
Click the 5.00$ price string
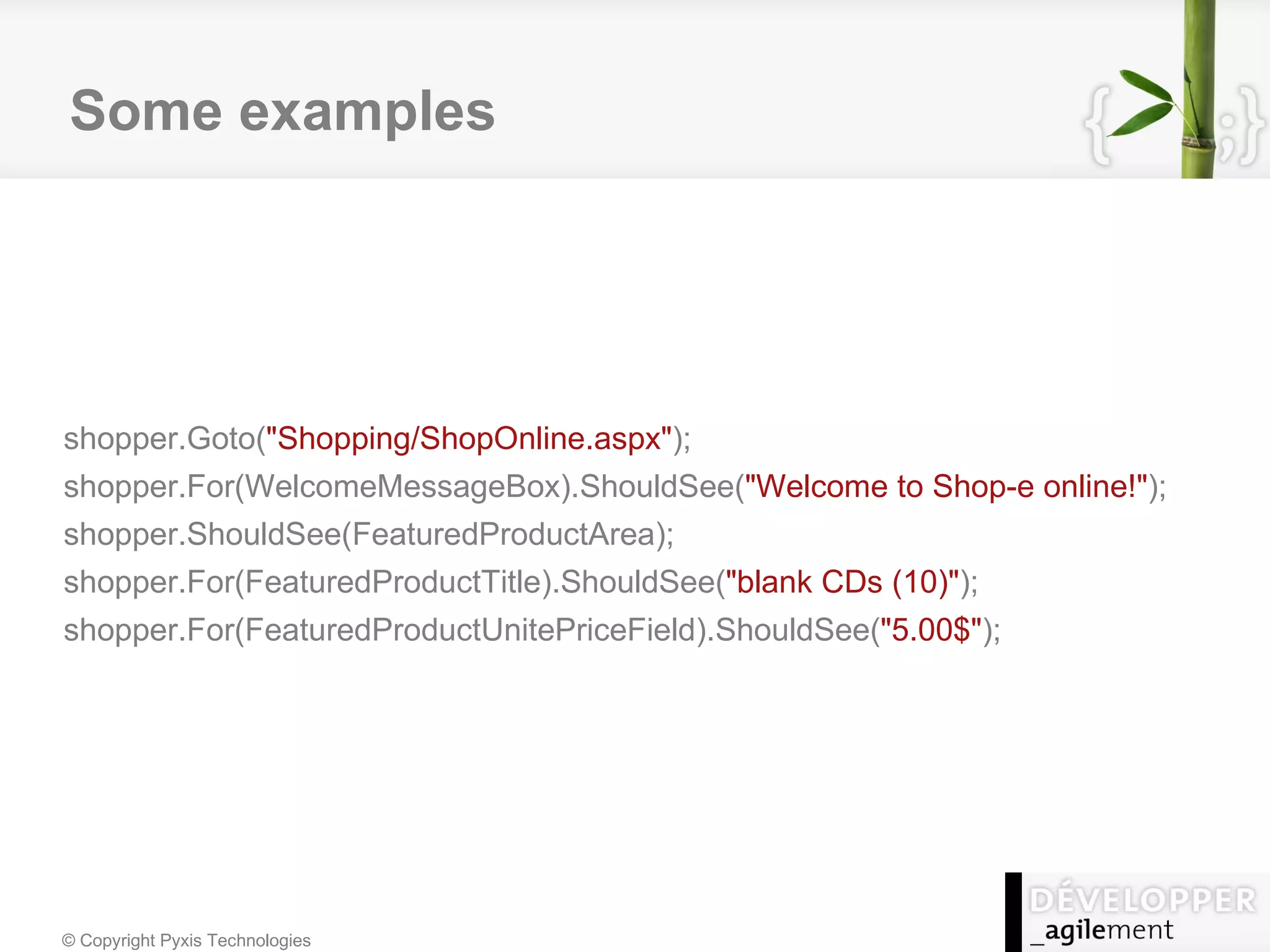[931, 630]
